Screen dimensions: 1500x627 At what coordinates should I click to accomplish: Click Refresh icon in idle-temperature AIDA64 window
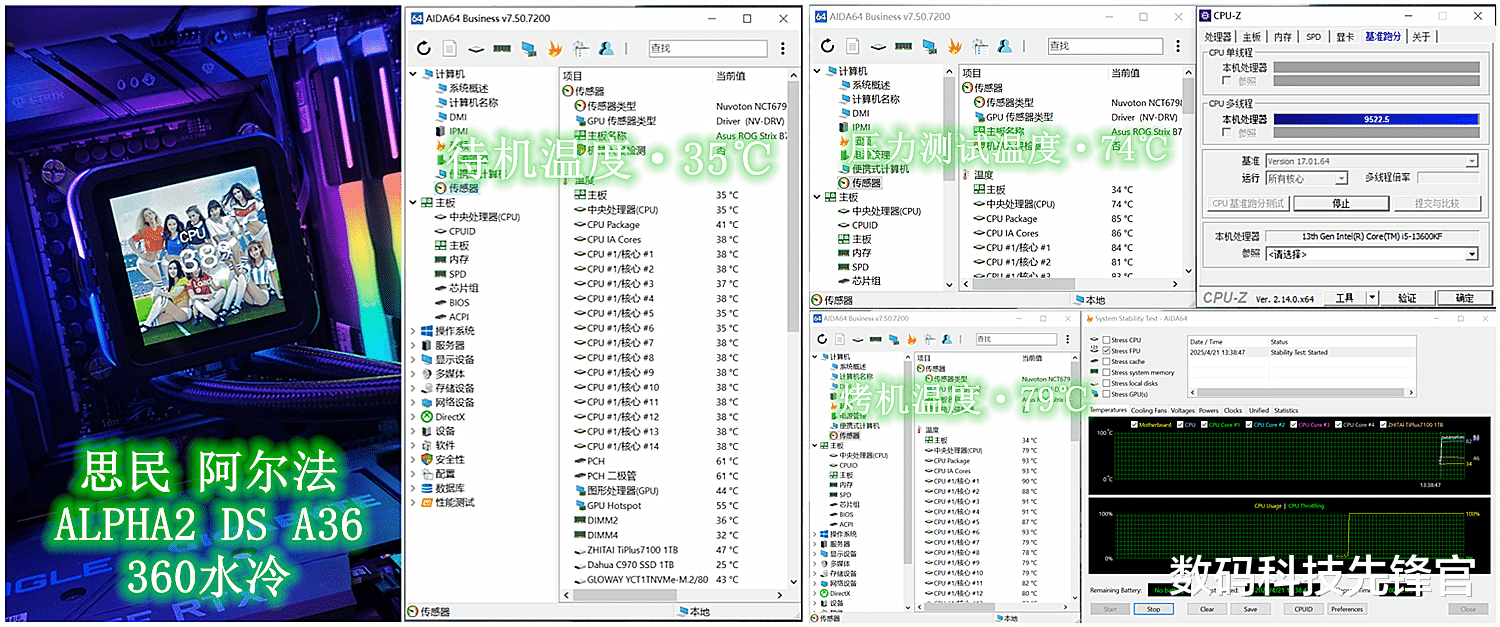point(424,48)
